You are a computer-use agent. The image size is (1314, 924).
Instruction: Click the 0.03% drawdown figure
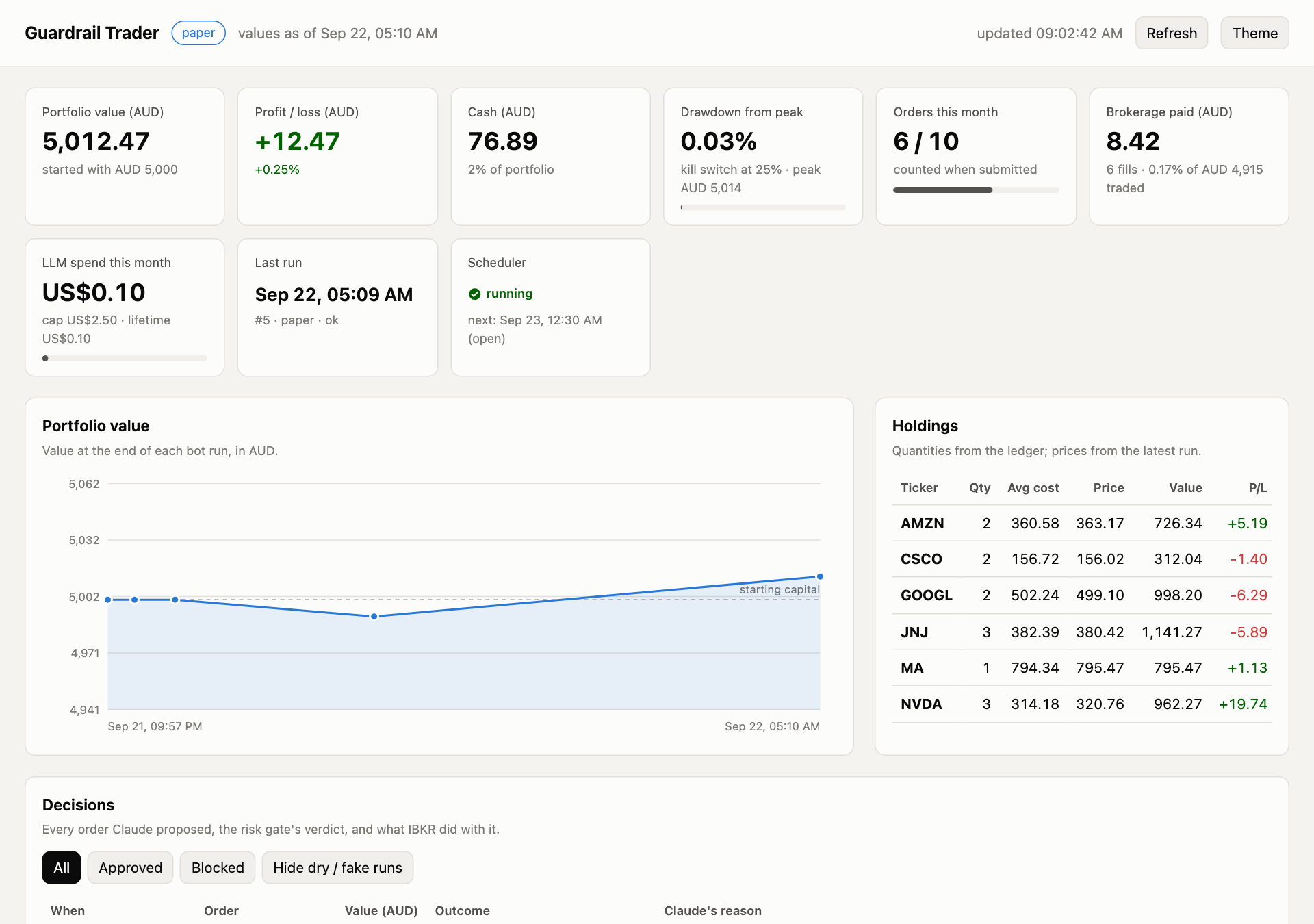[x=719, y=142]
